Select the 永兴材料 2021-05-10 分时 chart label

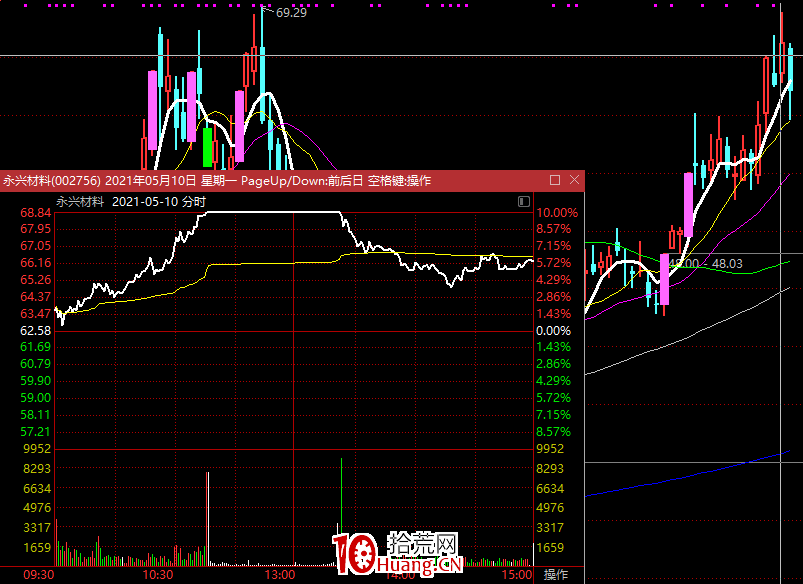pos(131,202)
